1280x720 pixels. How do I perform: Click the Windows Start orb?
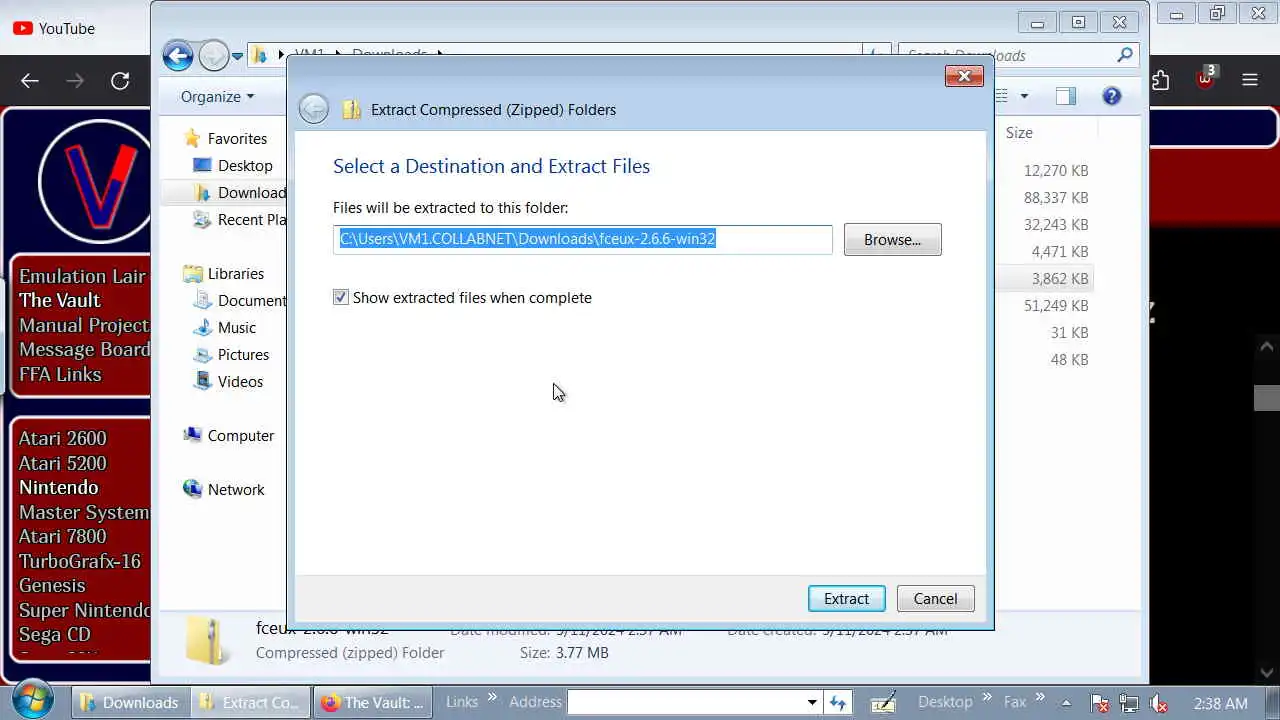(33, 701)
